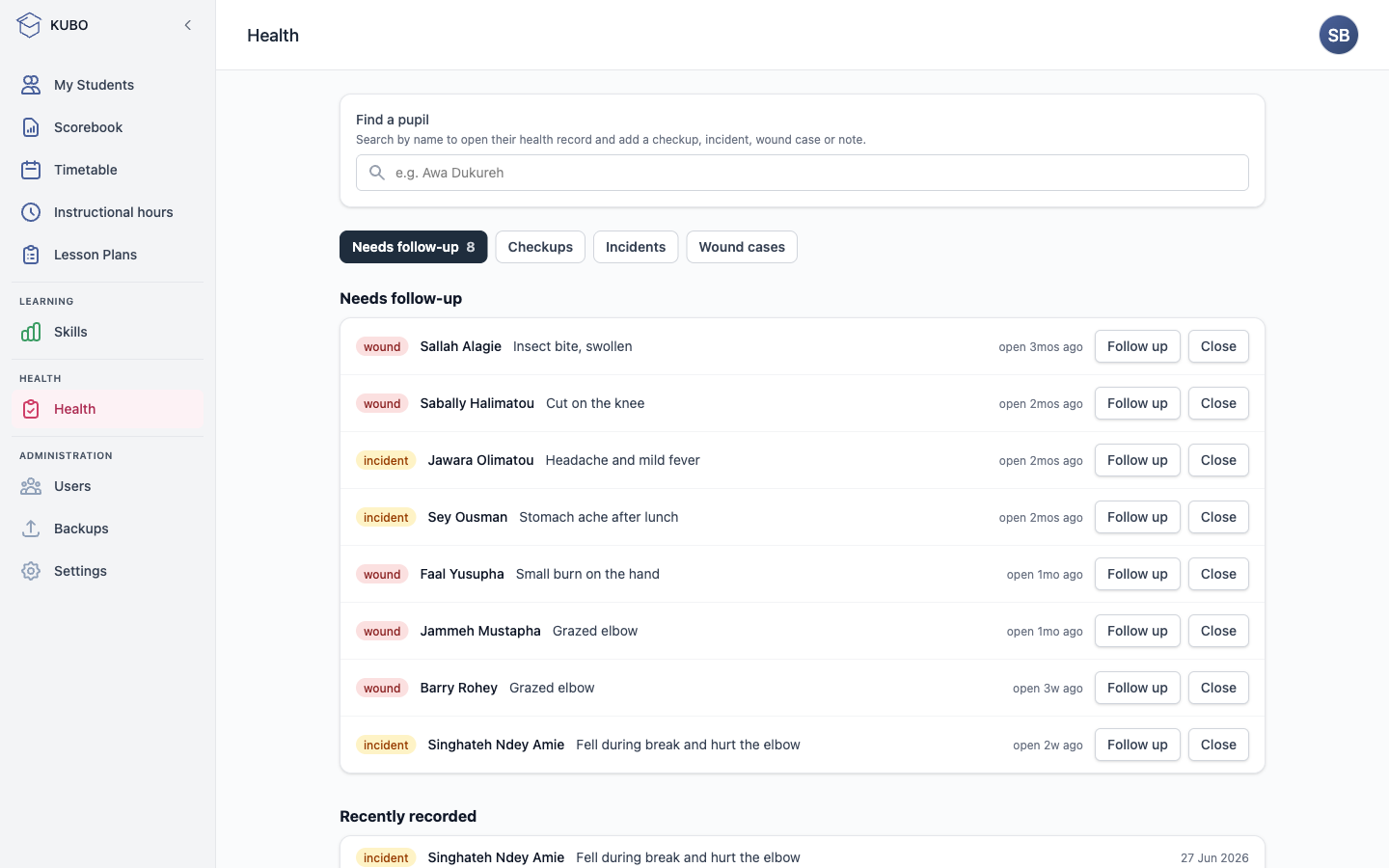Follow up on Faal Yusupha's hand burn

pyautogui.click(x=1137, y=574)
